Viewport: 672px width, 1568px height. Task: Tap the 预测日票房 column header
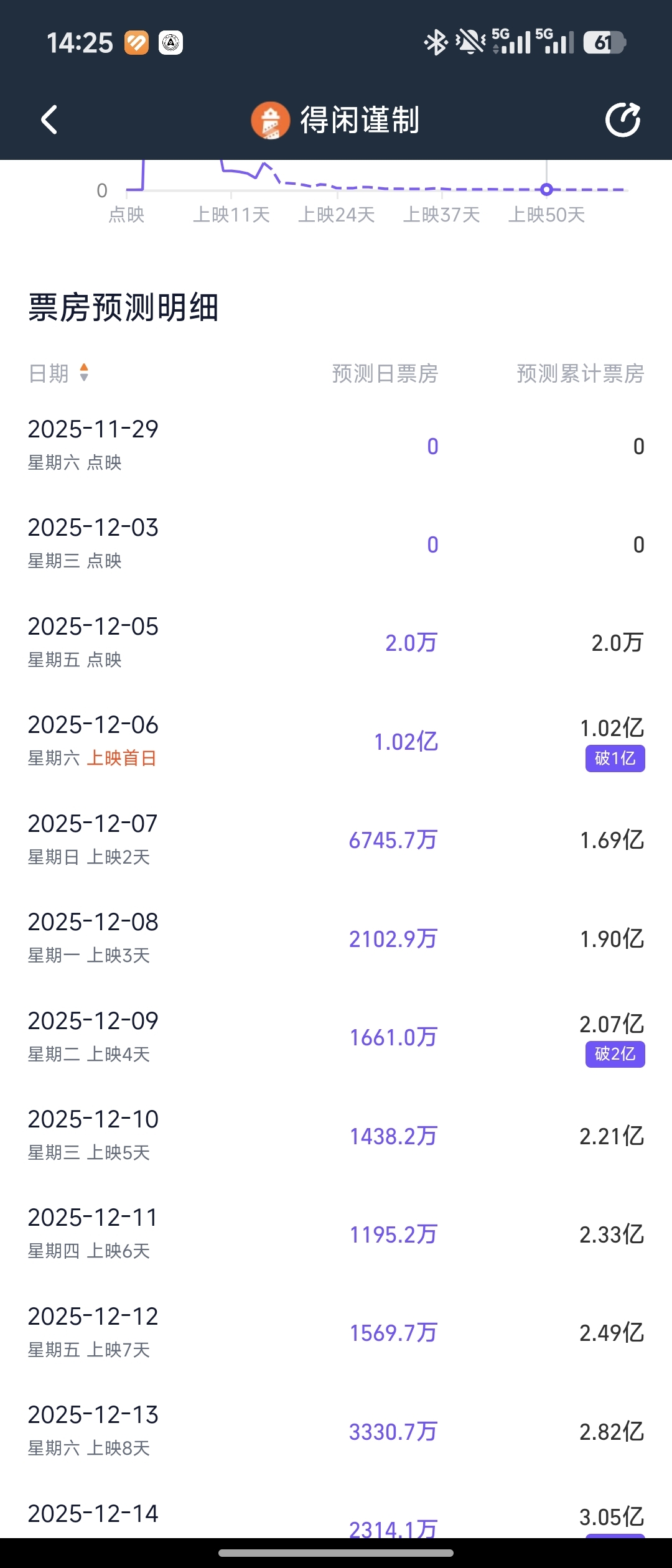click(x=385, y=373)
